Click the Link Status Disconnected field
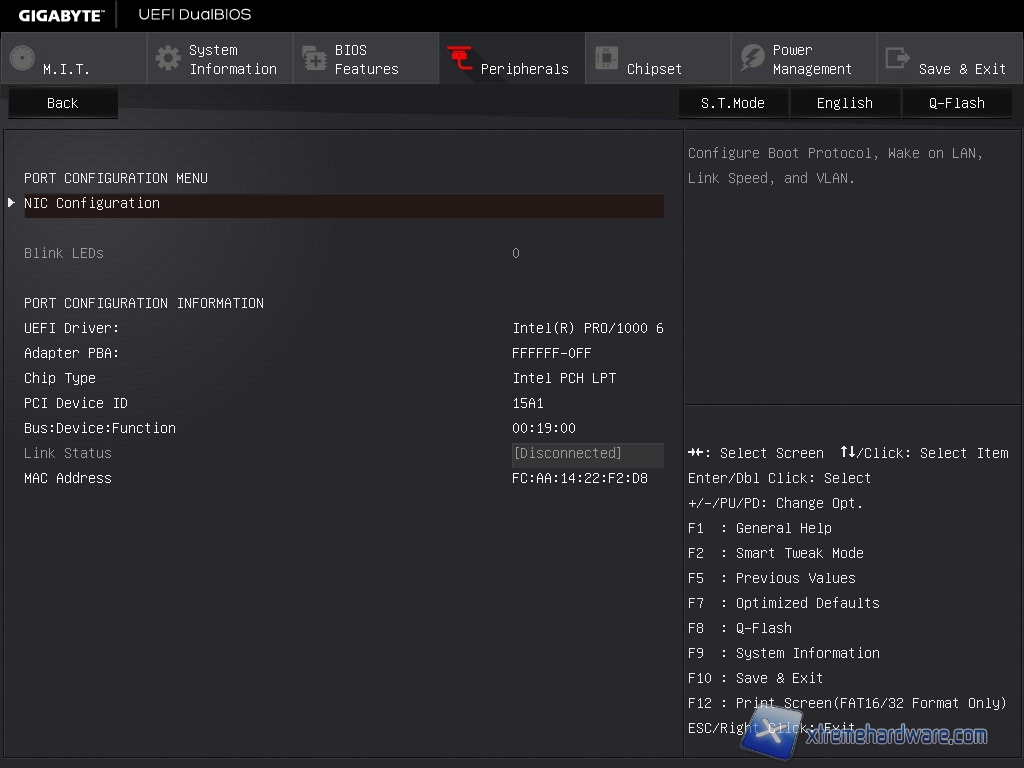The width and height of the screenshot is (1024, 768). (587, 454)
